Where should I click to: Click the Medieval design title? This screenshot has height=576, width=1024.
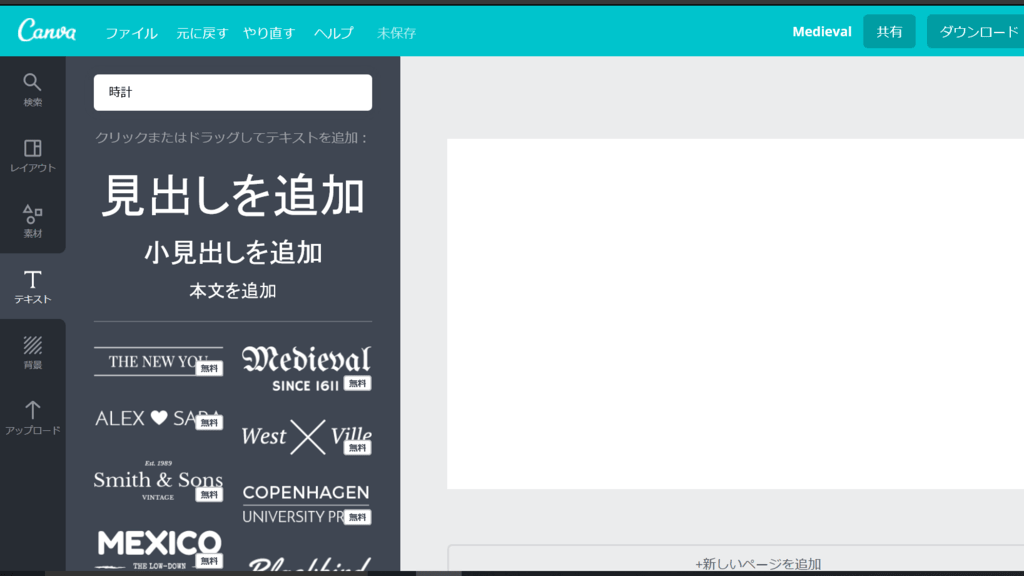(822, 31)
